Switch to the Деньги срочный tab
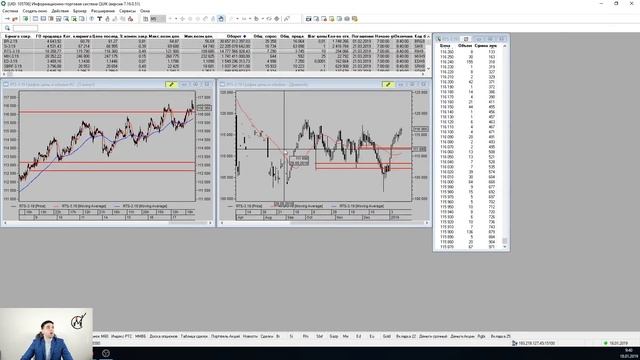 point(433,336)
